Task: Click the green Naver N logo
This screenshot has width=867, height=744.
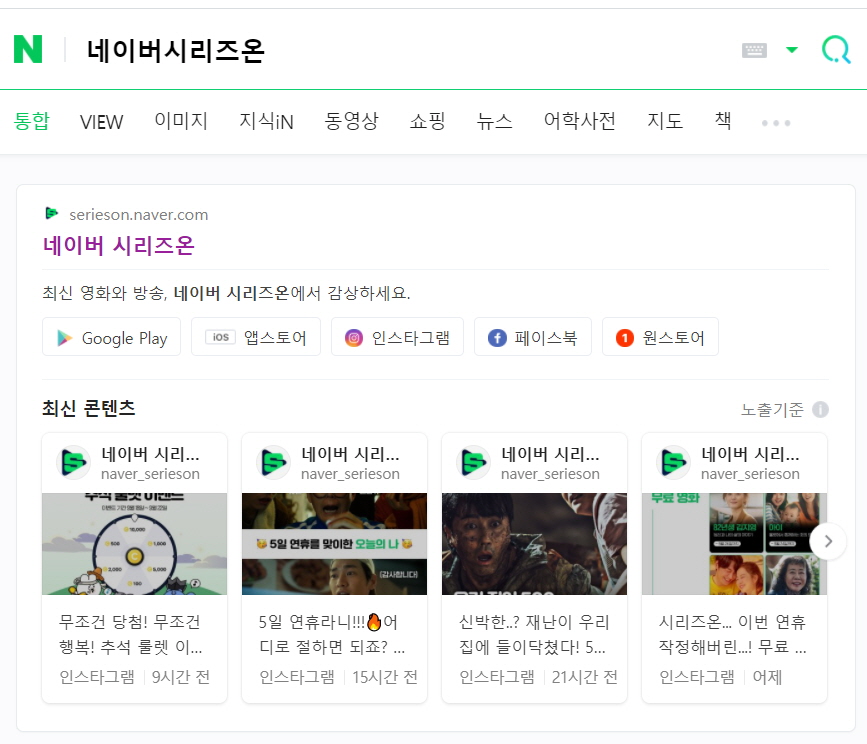Action: [x=28, y=49]
